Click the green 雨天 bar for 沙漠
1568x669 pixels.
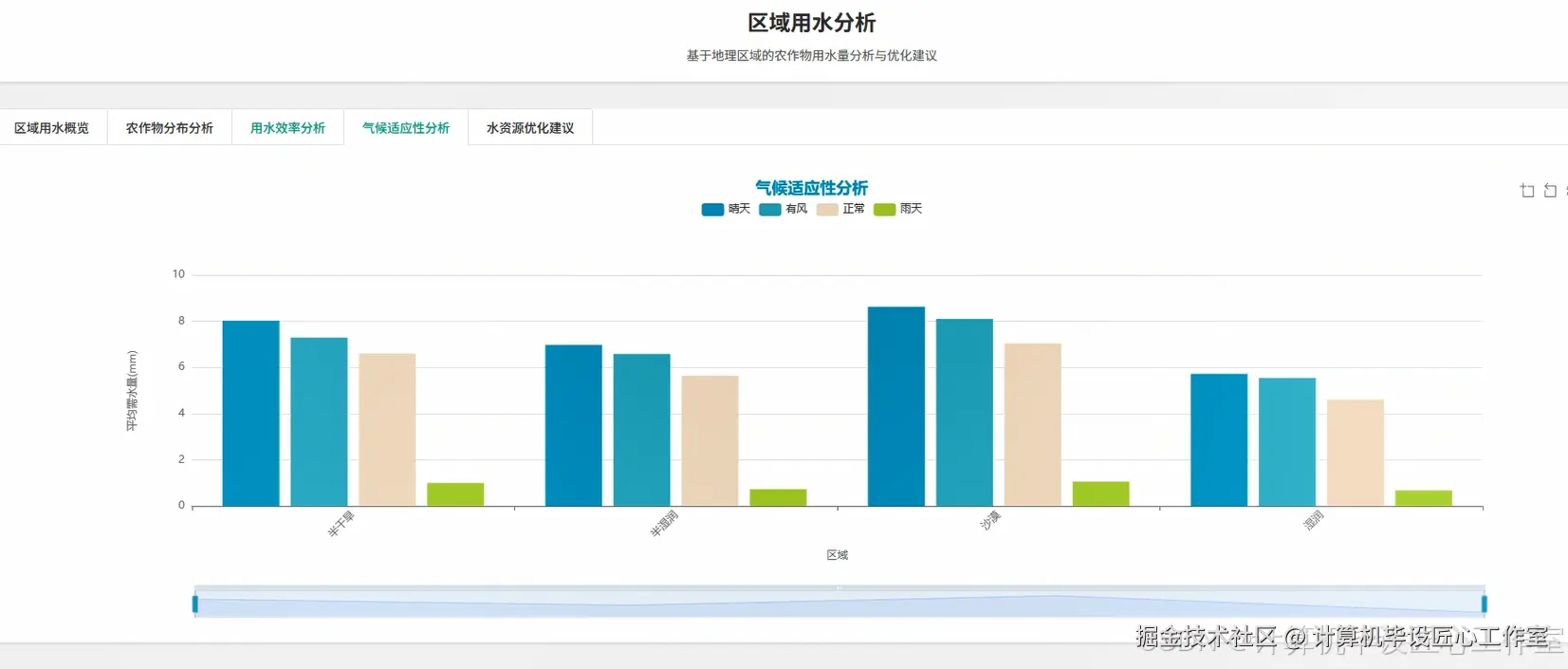pyautogui.click(x=1101, y=493)
